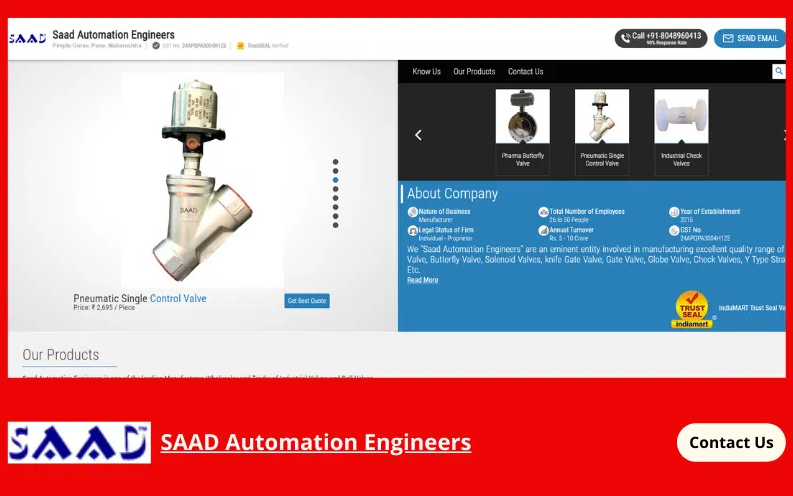
Task: Expand company description with Read More
Action: [x=422, y=280]
